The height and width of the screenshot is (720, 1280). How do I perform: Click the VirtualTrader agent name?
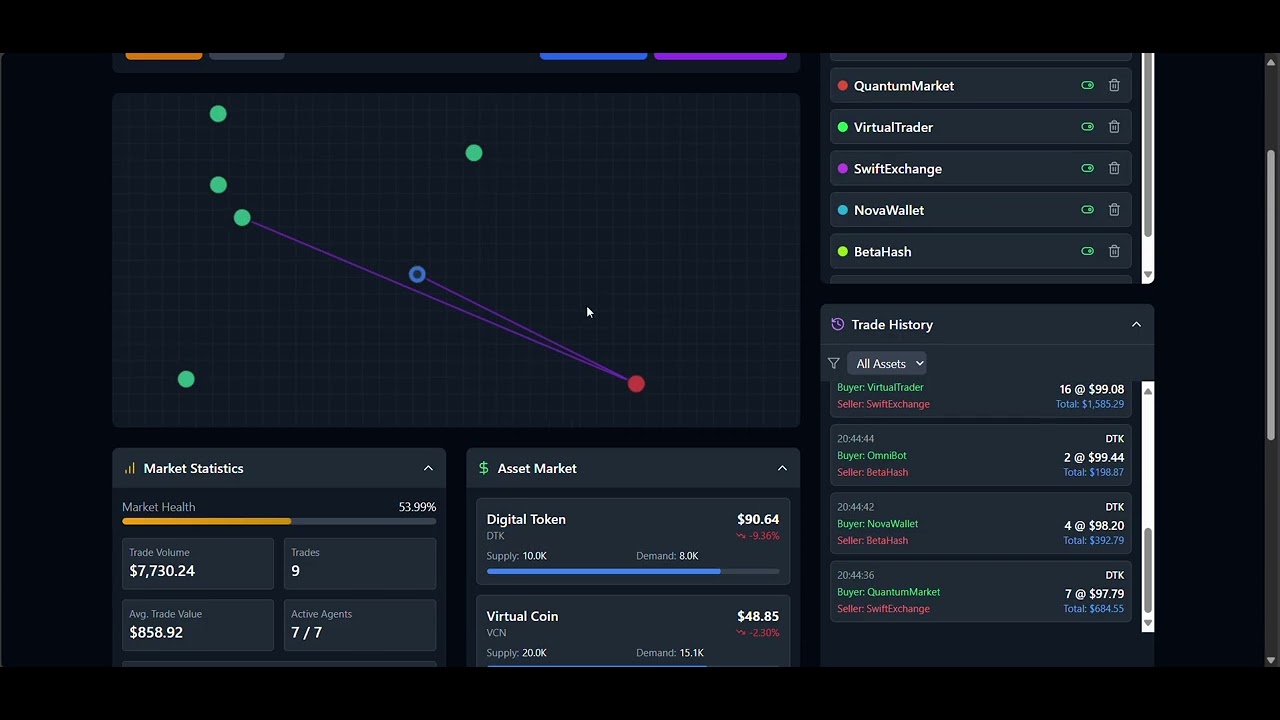893,127
